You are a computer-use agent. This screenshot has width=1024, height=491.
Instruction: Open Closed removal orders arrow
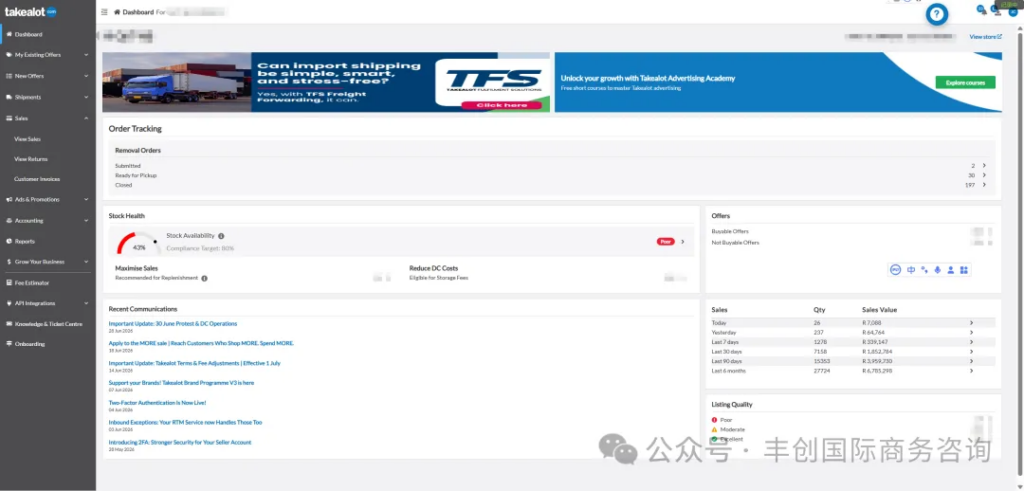point(984,185)
